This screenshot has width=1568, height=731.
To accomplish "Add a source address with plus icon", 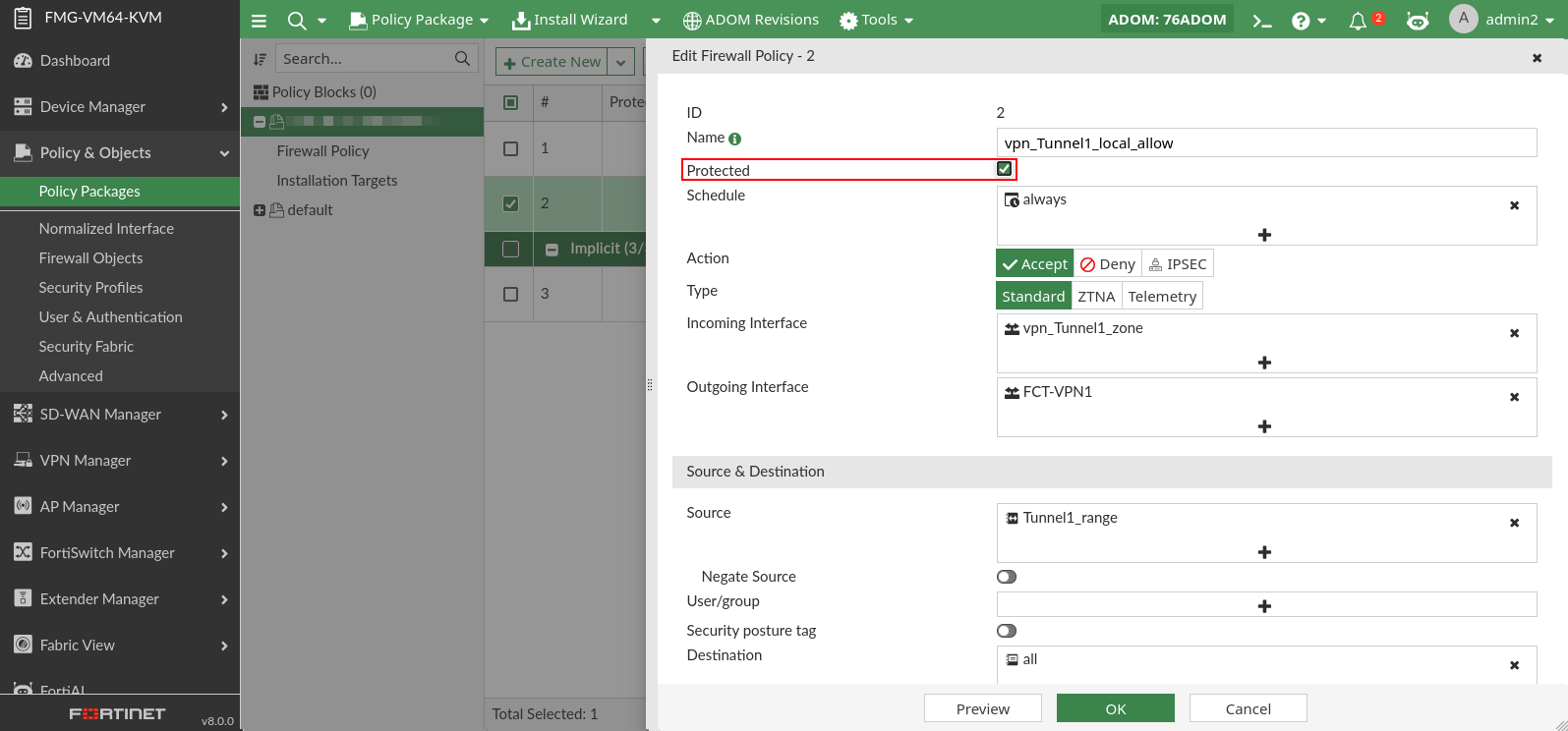I will [x=1265, y=552].
